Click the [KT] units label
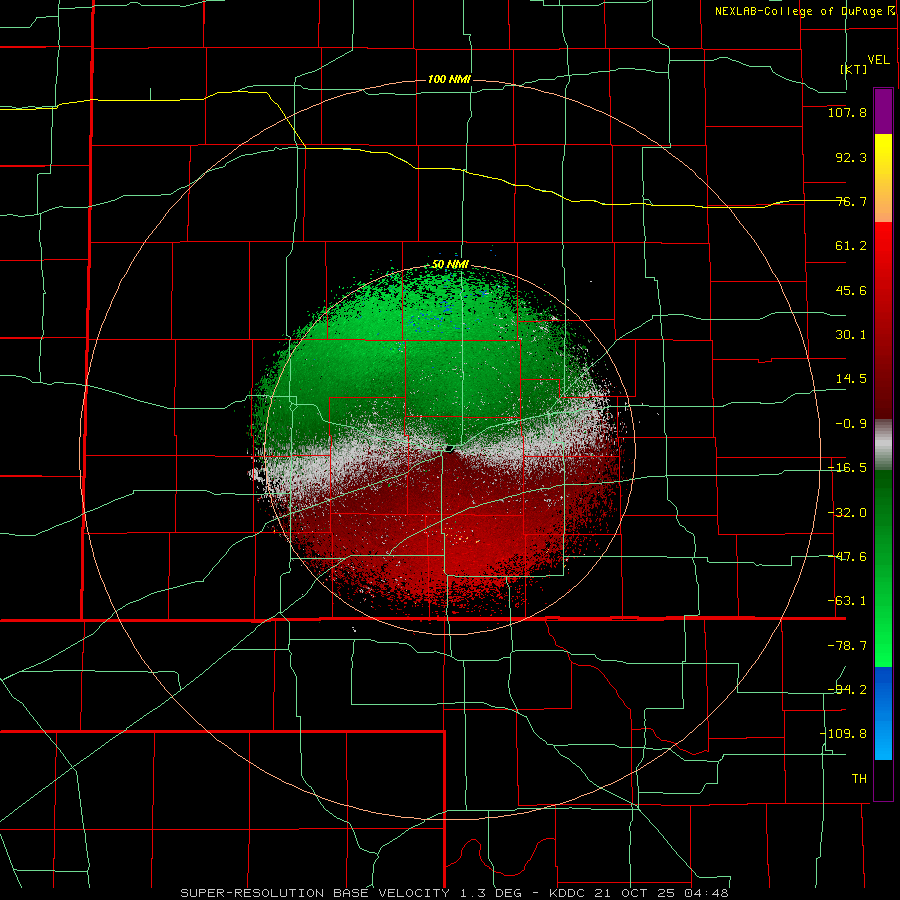This screenshot has width=900, height=900. click(x=854, y=69)
